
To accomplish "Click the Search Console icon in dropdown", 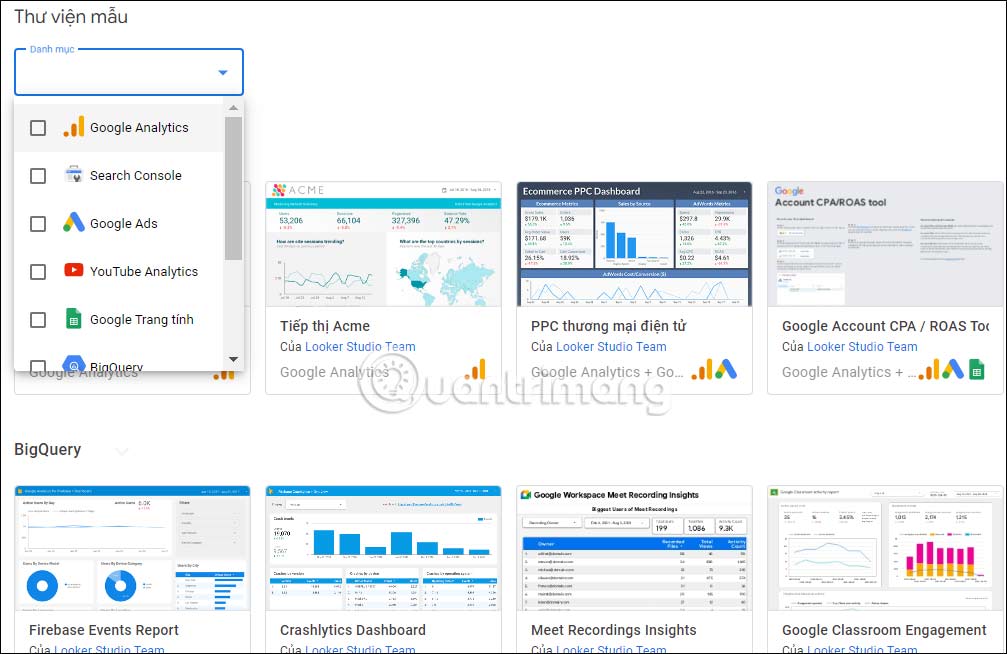I will [x=74, y=174].
